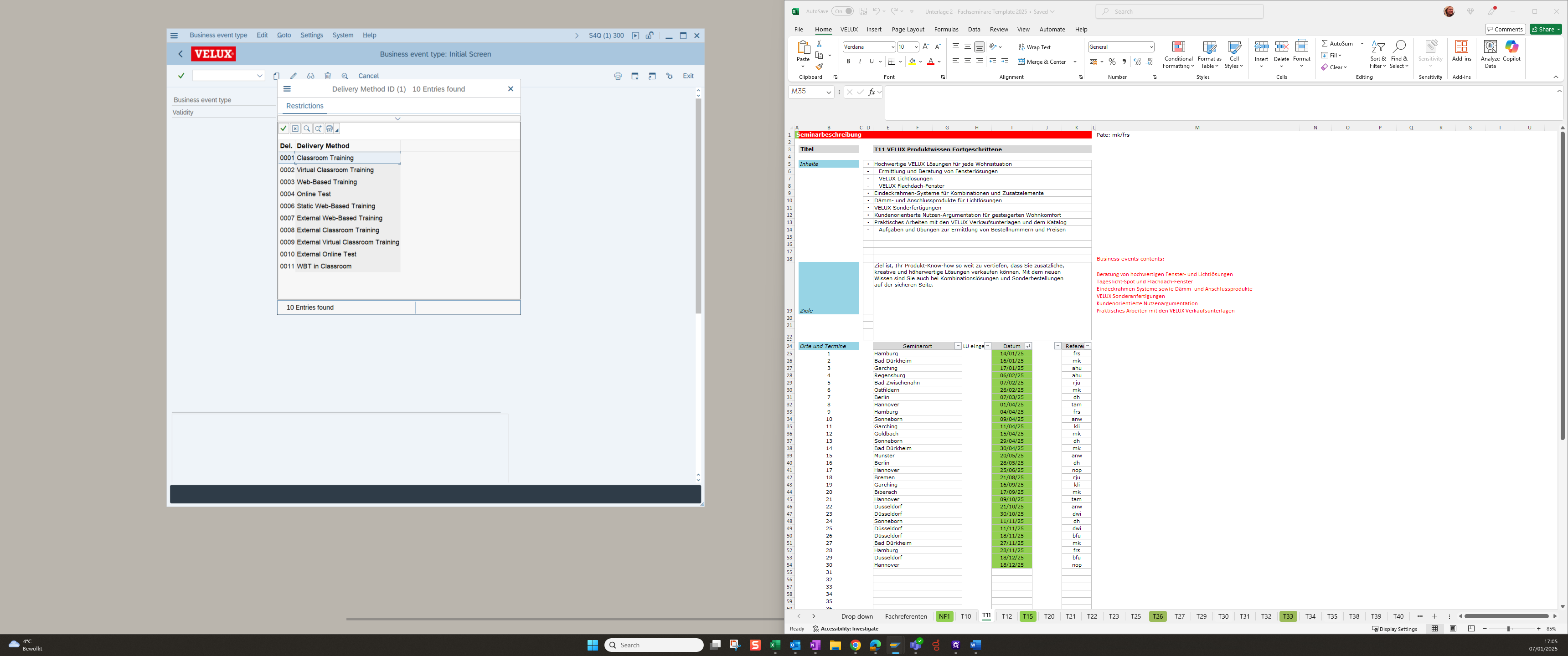Click AutoSum in the Excel ribbon
This screenshot has width=1568, height=656.
point(1337,44)
